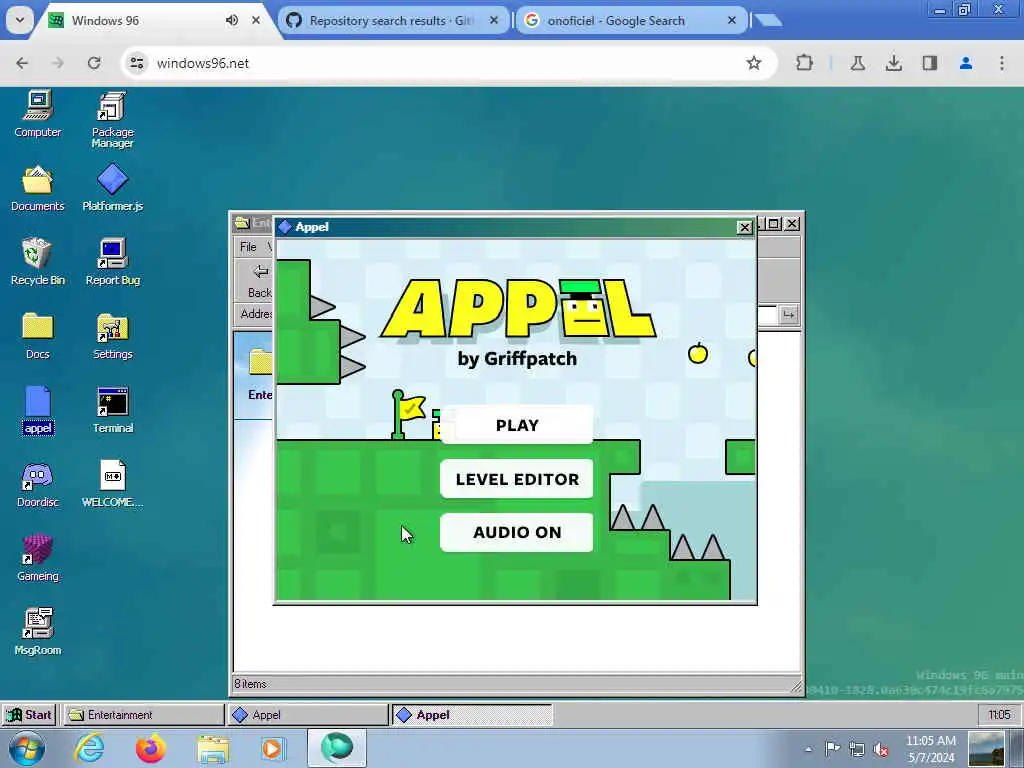Click the muted volume tray icon
Screen dimensions: 1024x768
881,749
